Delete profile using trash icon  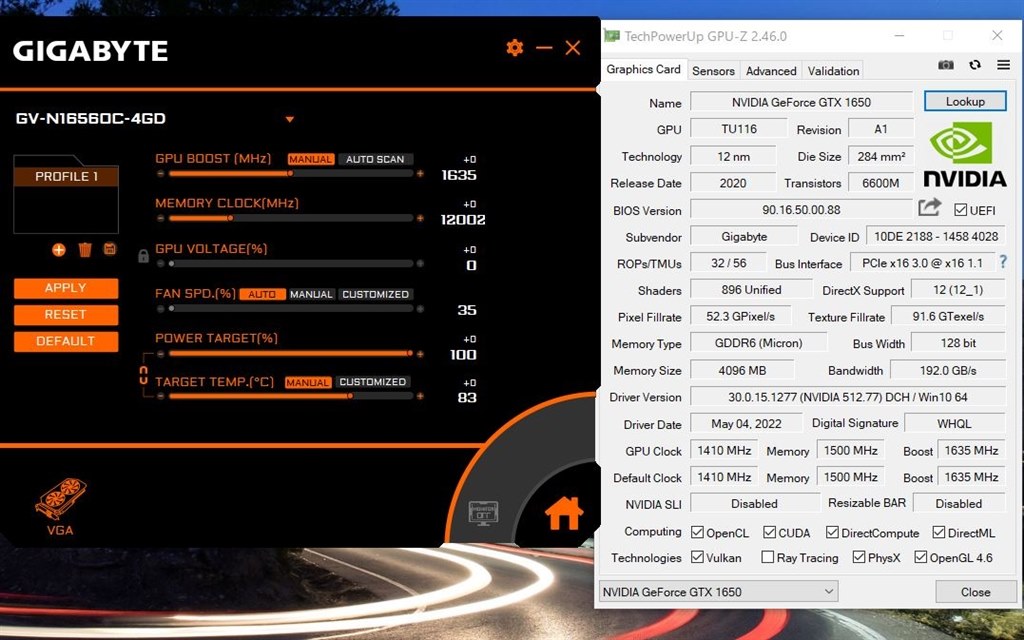click(x=85, y=249)
